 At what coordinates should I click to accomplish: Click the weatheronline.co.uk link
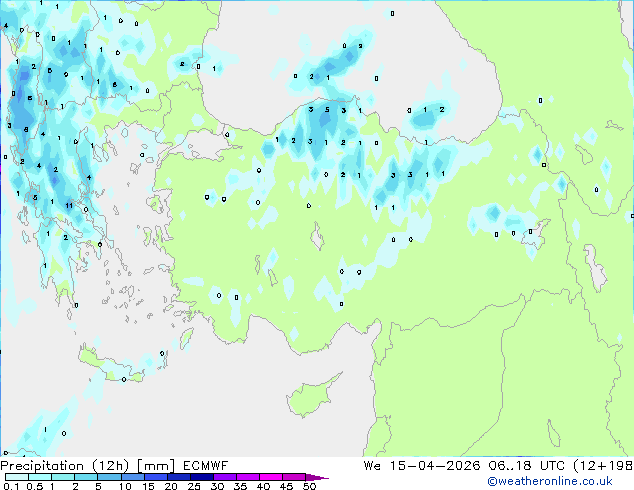pyautogui.click(x=550, y=481)
